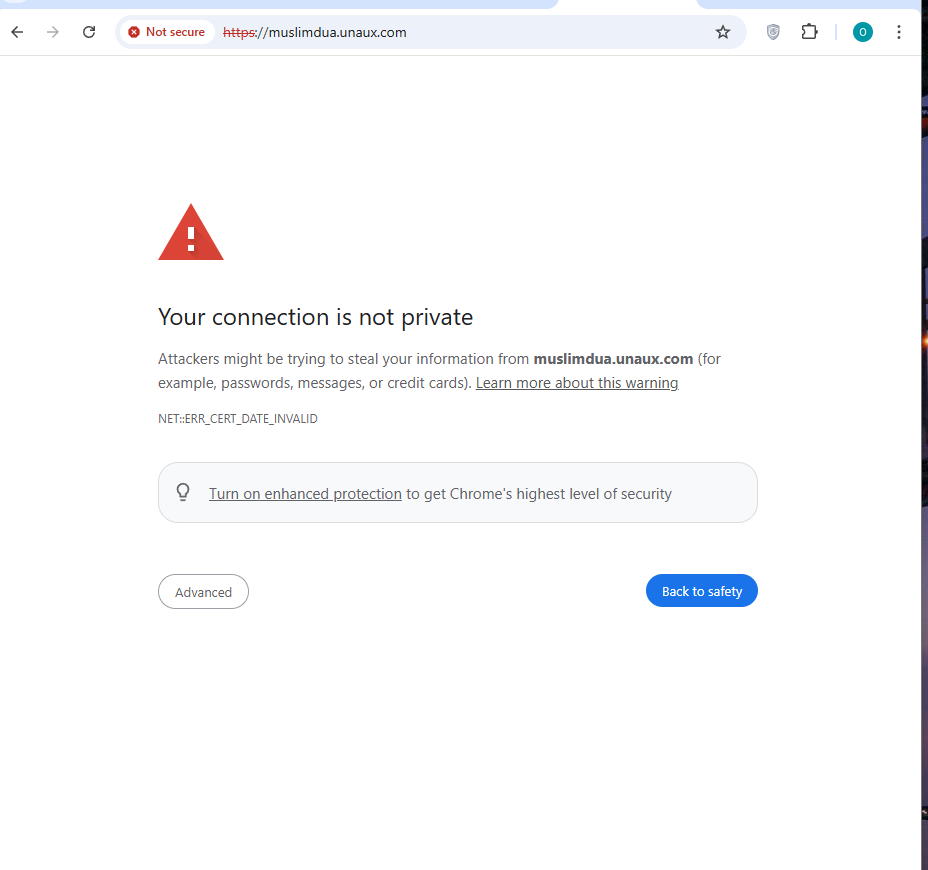Click the Not secure site info chip
928x870 pixels.
click(167, 32)
